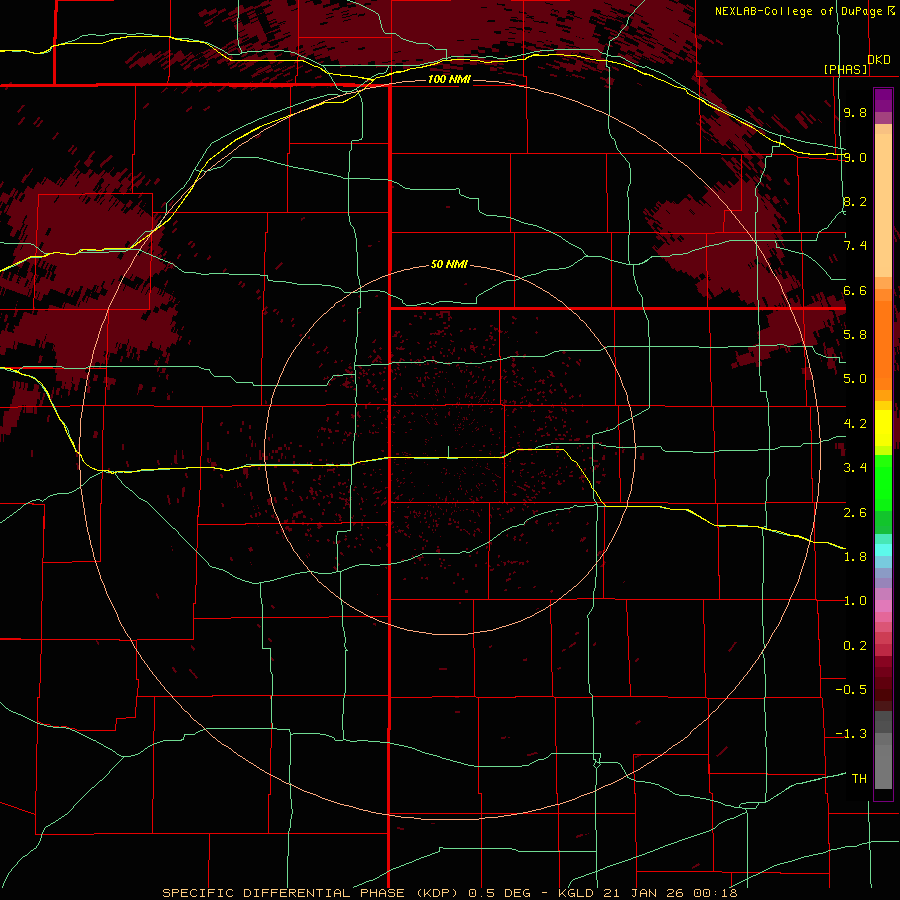The height and width of the screenshot is (900, 900).
Task: Pick the gray swatch at color bar bottom
Action: 883,767
